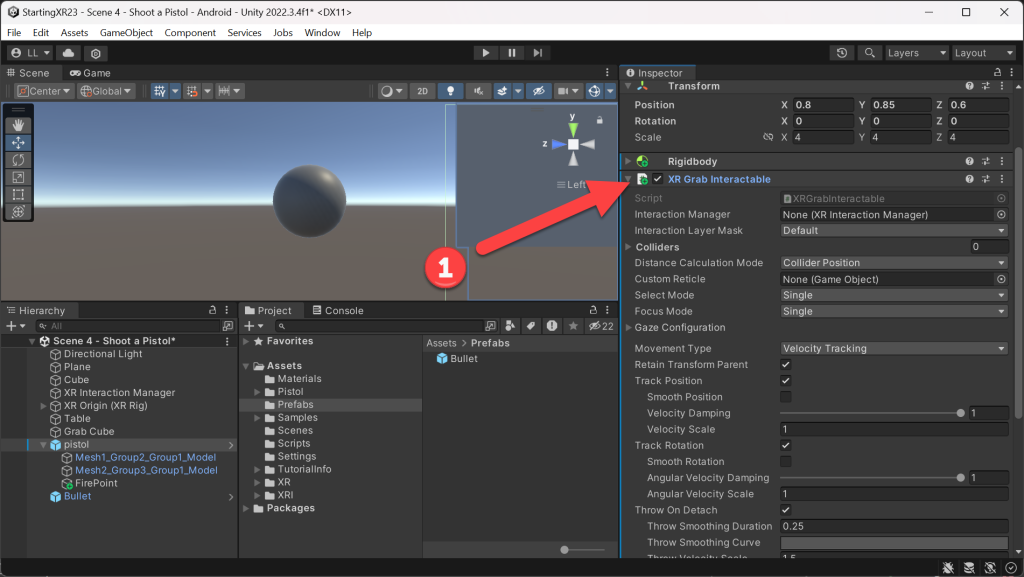Select the Rotate tool
This screenshot has height=577, width=1024.
click(18, 160)
